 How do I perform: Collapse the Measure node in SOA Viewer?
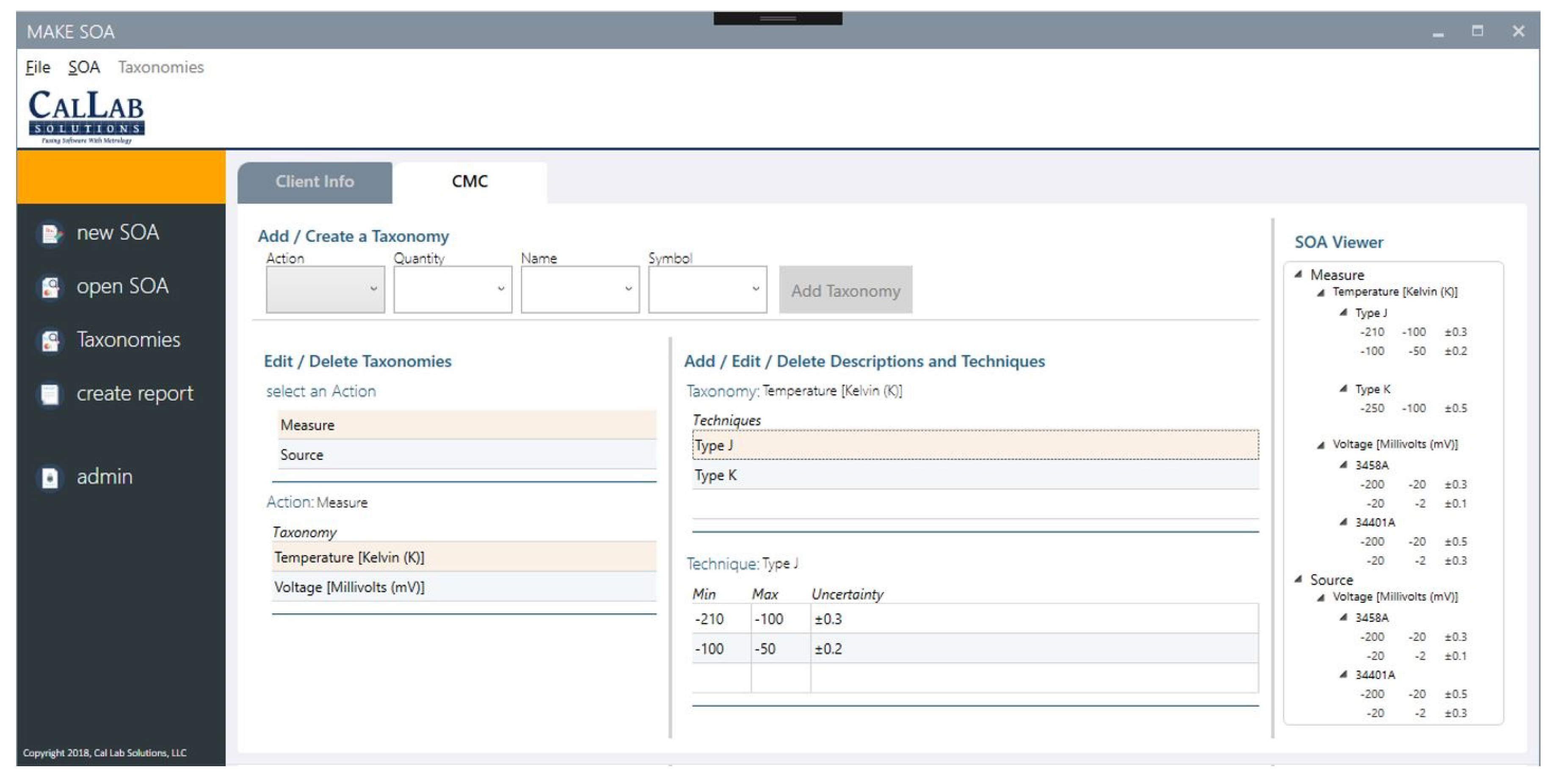[x=1298, y=274]
